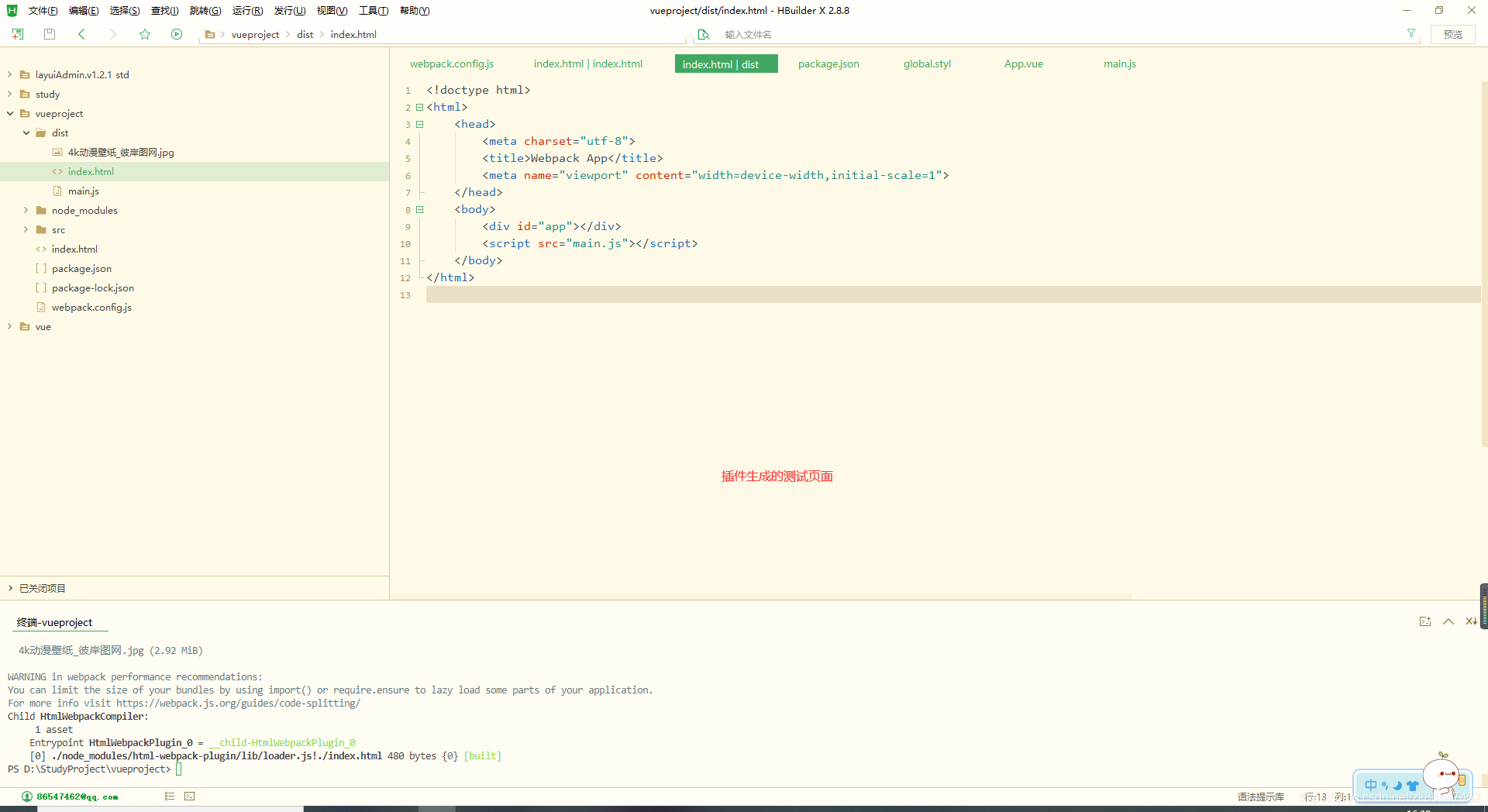Viewport: 1488px width, 812px height.
Task: Click the user account icon in status bar
Action: (x=27, y=797)
